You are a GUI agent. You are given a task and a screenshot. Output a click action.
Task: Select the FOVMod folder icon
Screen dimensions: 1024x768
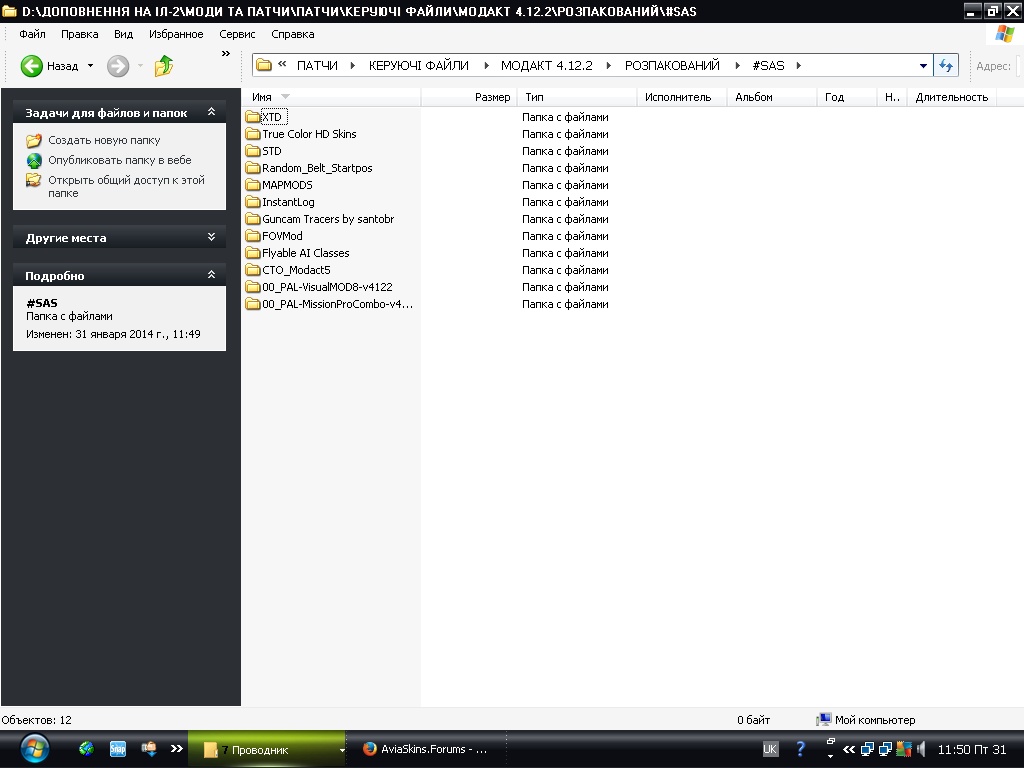click(x=253, y=236)
